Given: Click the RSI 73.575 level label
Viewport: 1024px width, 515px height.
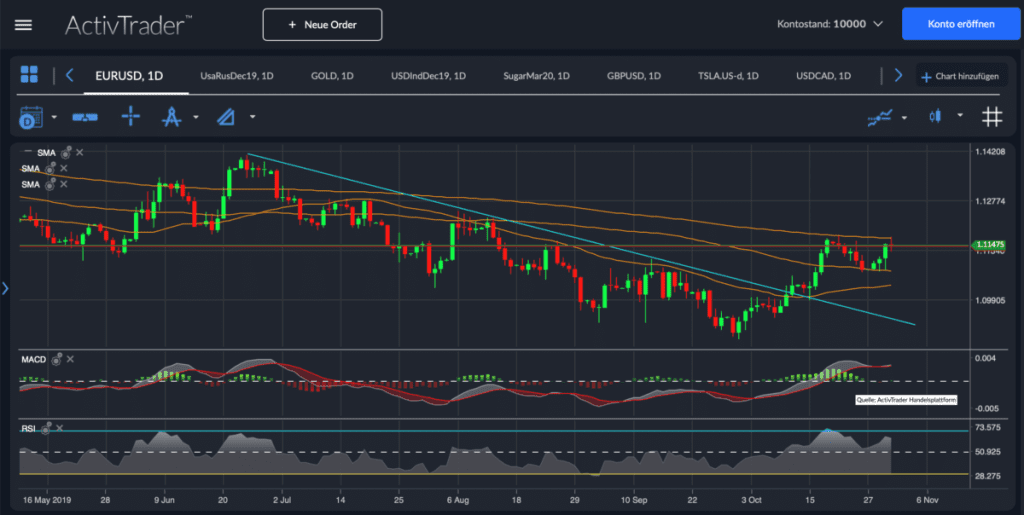Looking at the screenshot, I should tap(987, 428).
